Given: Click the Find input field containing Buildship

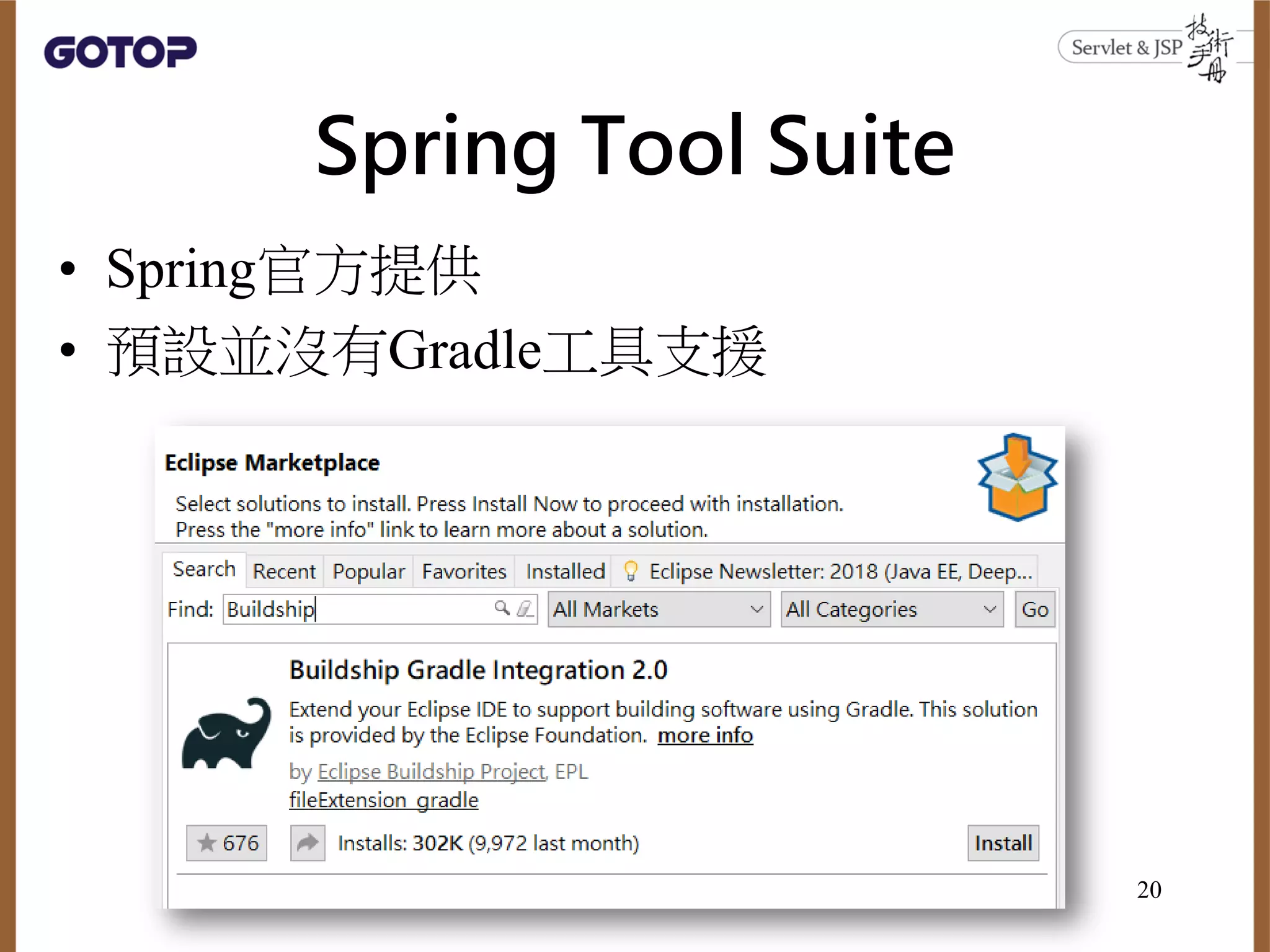Looking at the screenshot, I should [x=380, y=609].
